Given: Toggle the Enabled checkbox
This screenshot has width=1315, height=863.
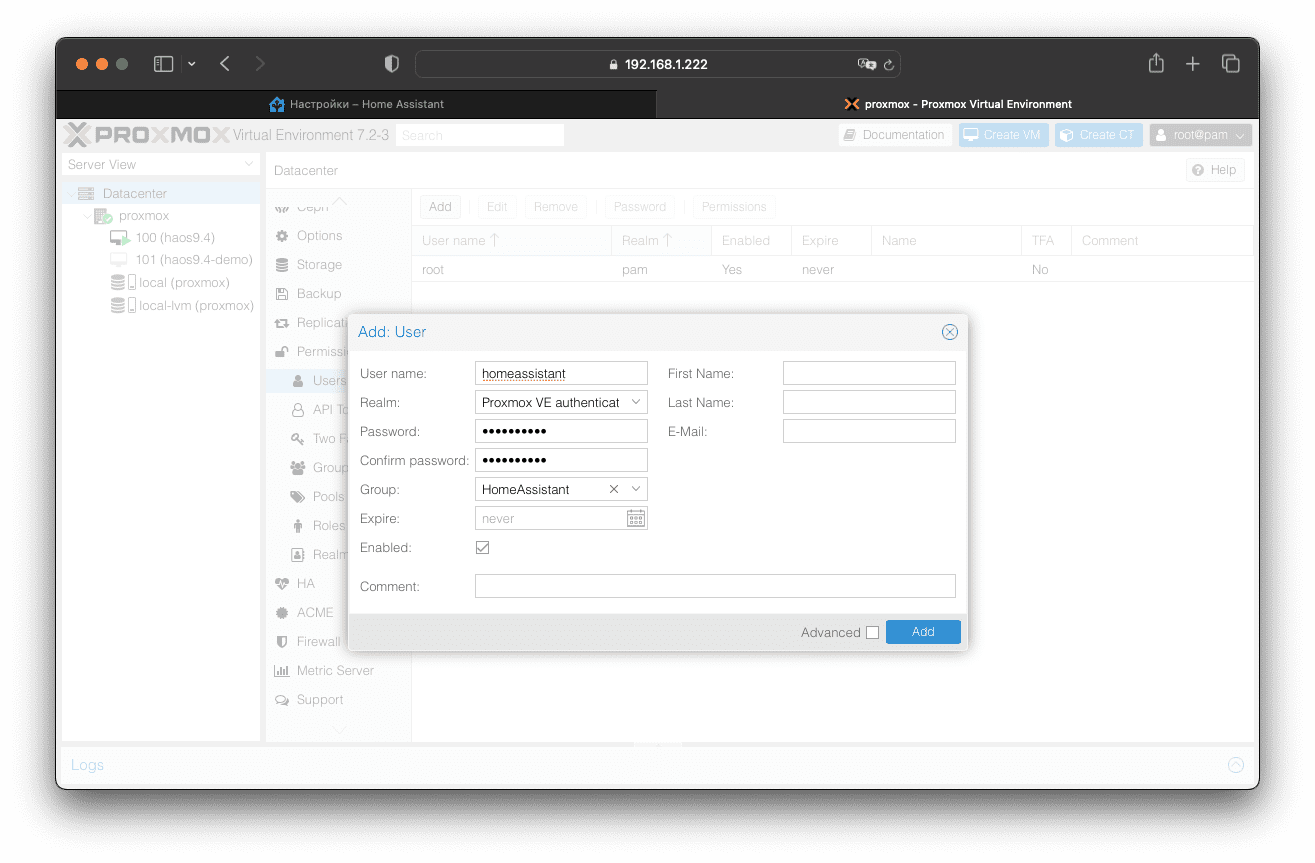Looking at the screenshot, I should (x=483, y=548).
